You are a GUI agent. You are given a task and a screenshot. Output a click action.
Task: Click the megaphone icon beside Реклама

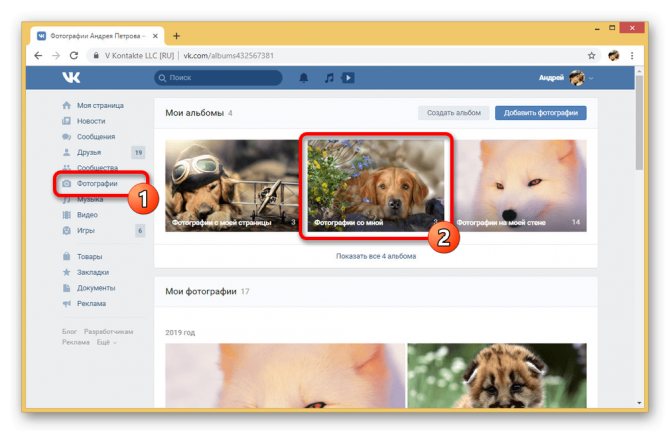tap(66, 303)
